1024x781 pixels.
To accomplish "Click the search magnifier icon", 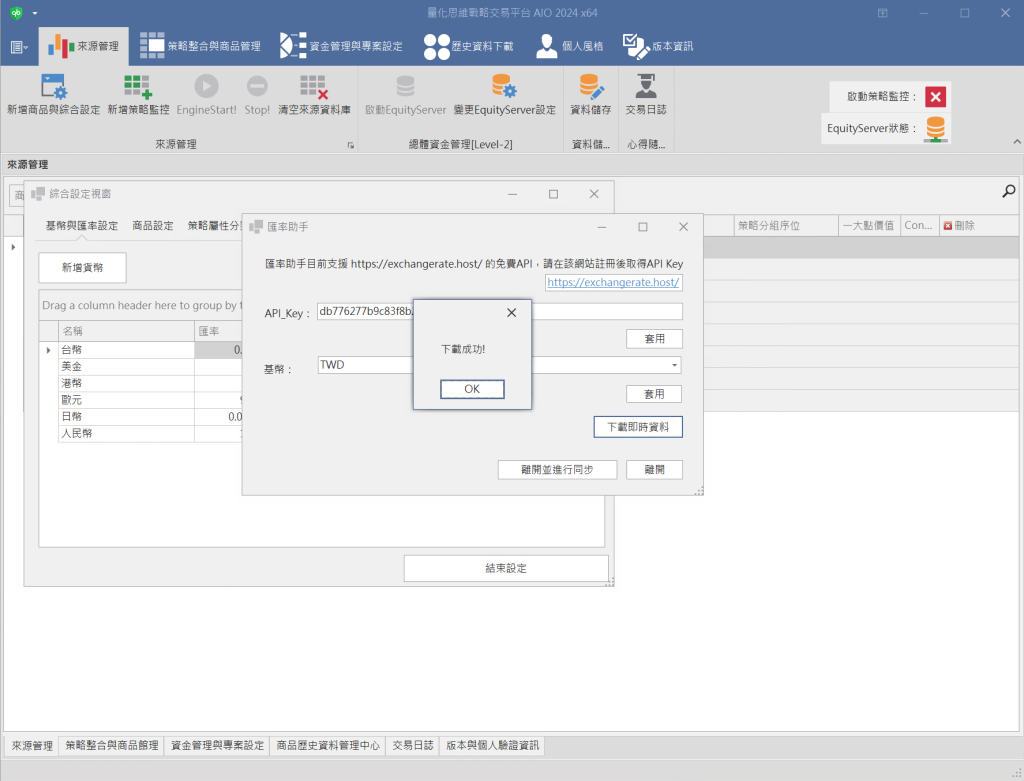I will click(1008, 191).
